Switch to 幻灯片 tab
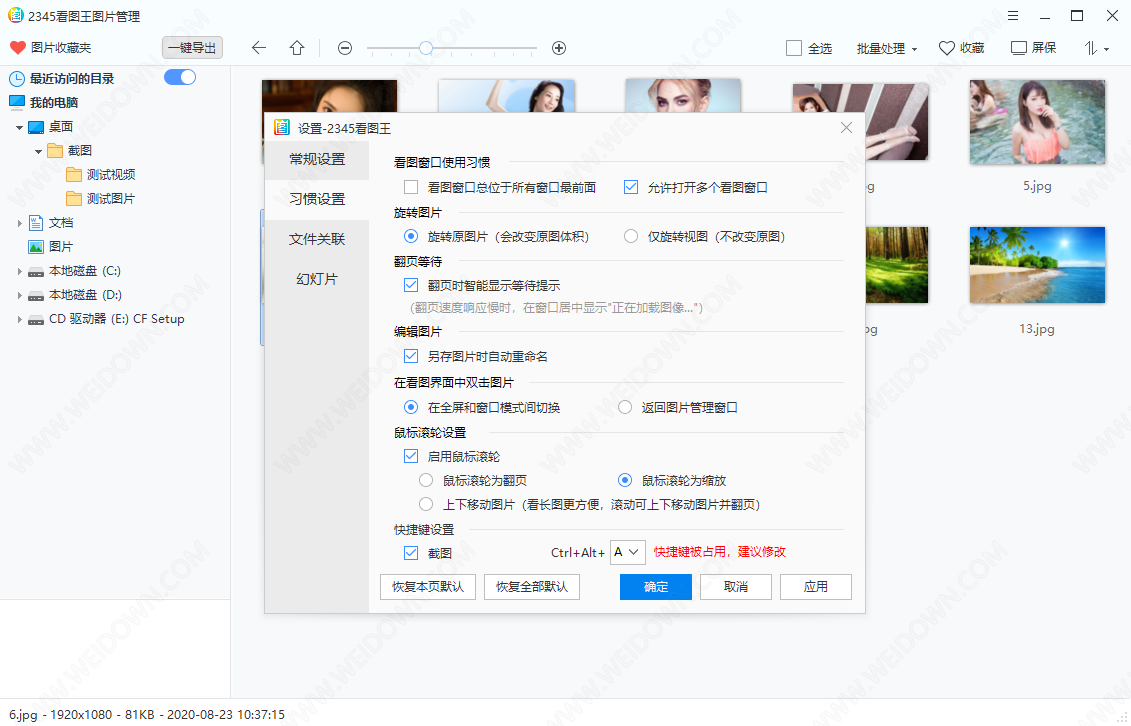 click(x=317, y=279)
